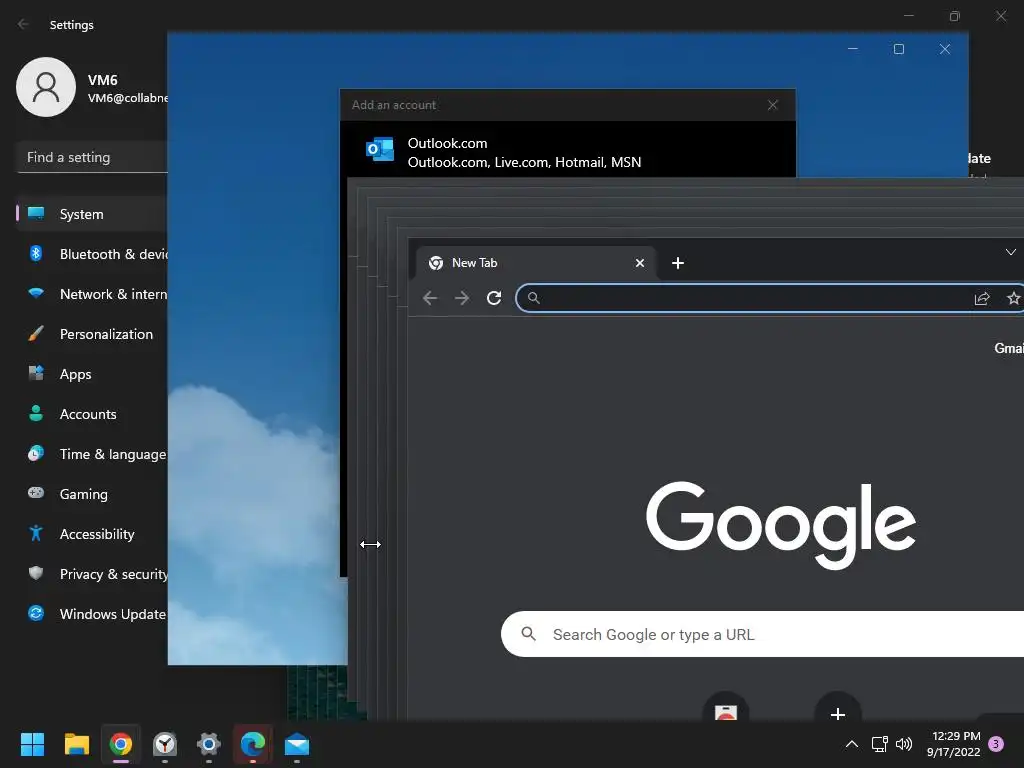
Task: Select Windows Update in Settings
Action: click(93, 614)
